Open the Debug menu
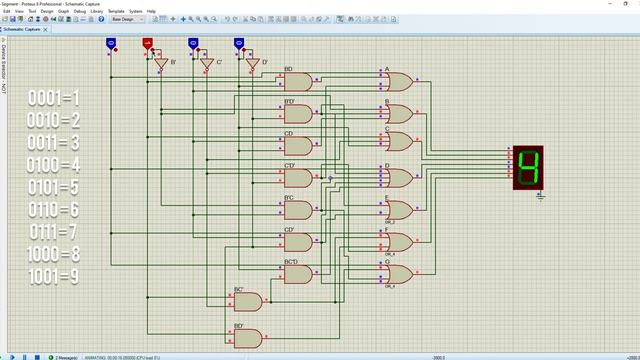 pos(80,11)
